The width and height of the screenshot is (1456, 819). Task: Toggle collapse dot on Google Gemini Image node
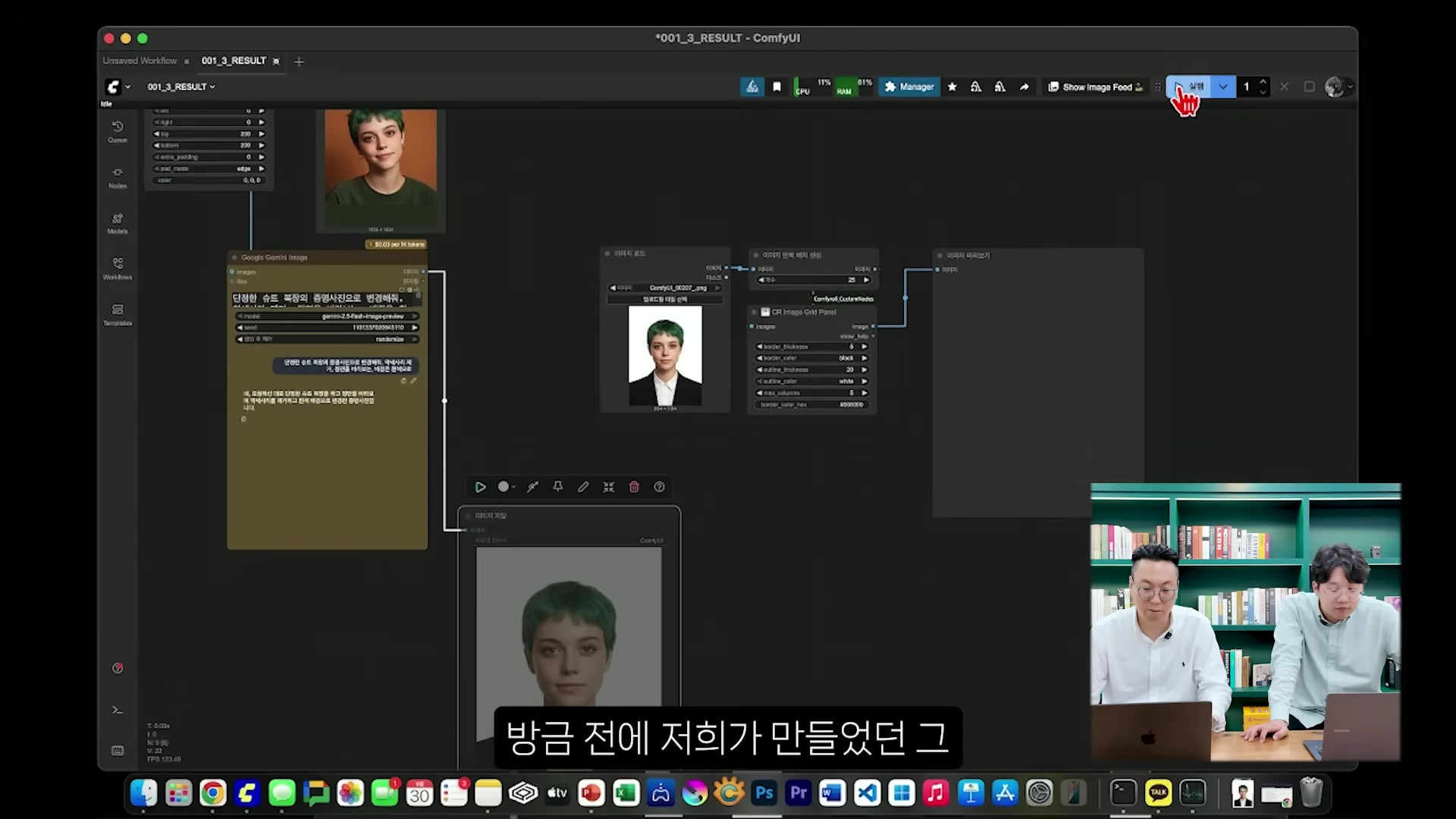click(234, 258)
